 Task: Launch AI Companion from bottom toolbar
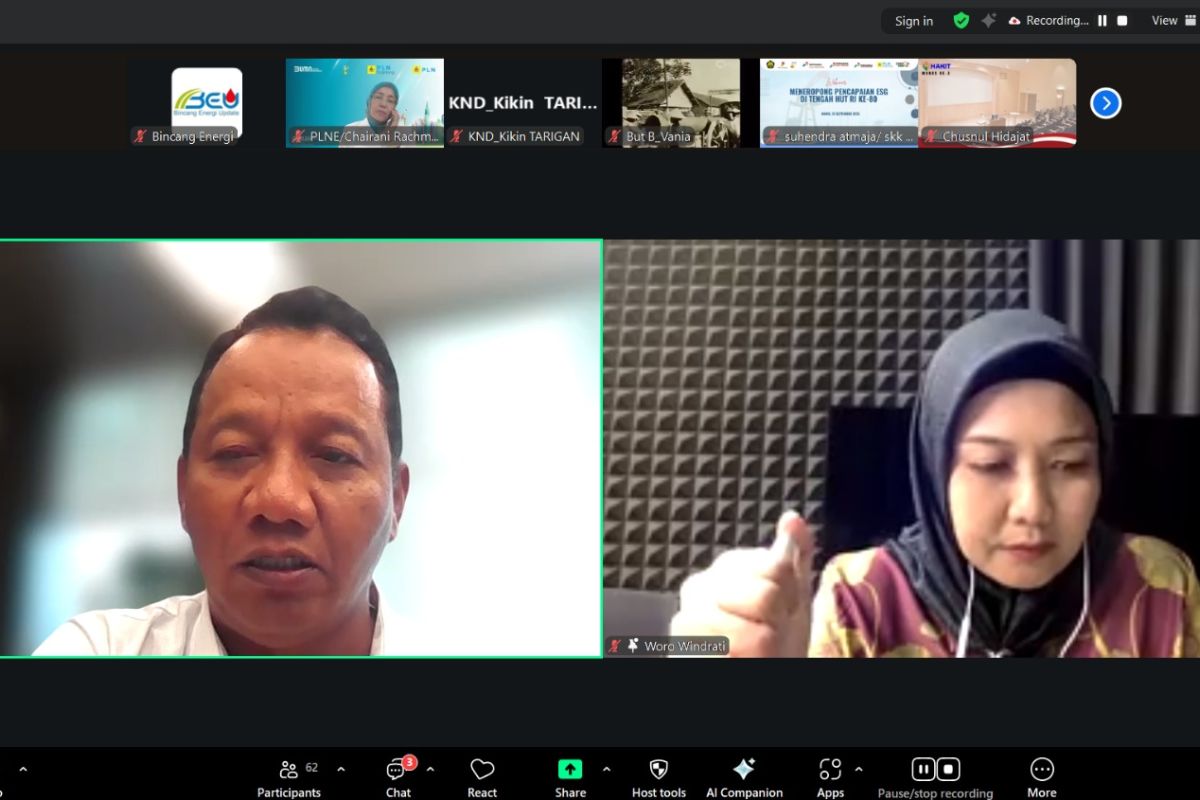[x=744, y=777]
